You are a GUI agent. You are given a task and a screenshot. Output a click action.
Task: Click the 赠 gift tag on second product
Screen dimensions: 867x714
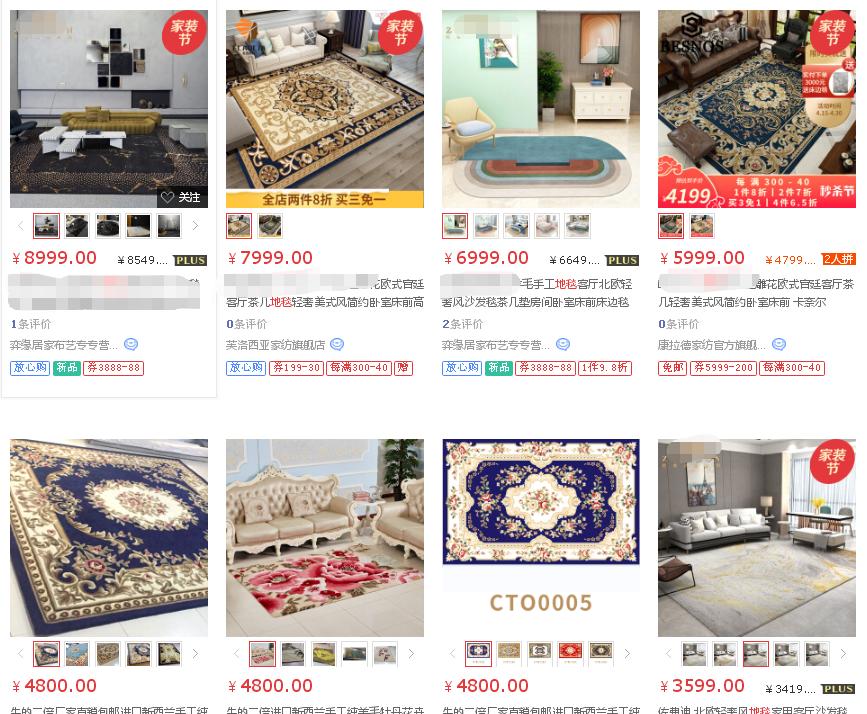tap(403, 368)
